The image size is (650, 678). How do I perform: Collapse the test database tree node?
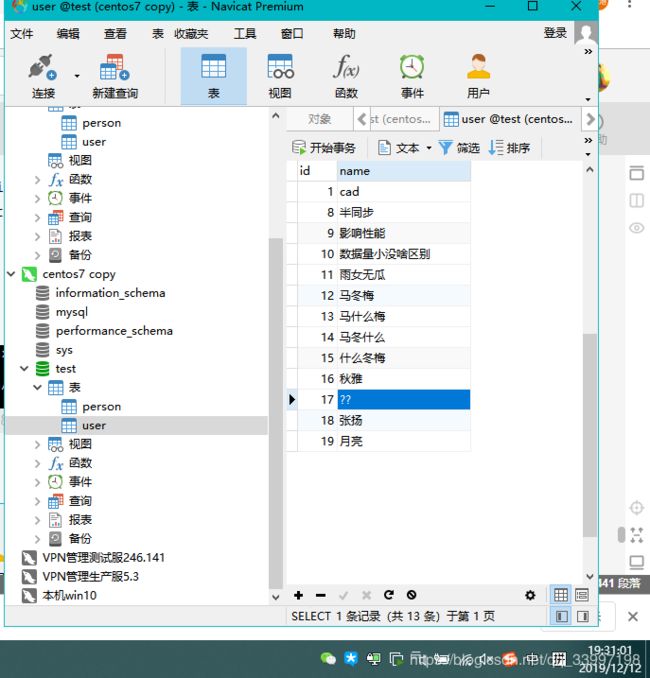tap(24, 369)
